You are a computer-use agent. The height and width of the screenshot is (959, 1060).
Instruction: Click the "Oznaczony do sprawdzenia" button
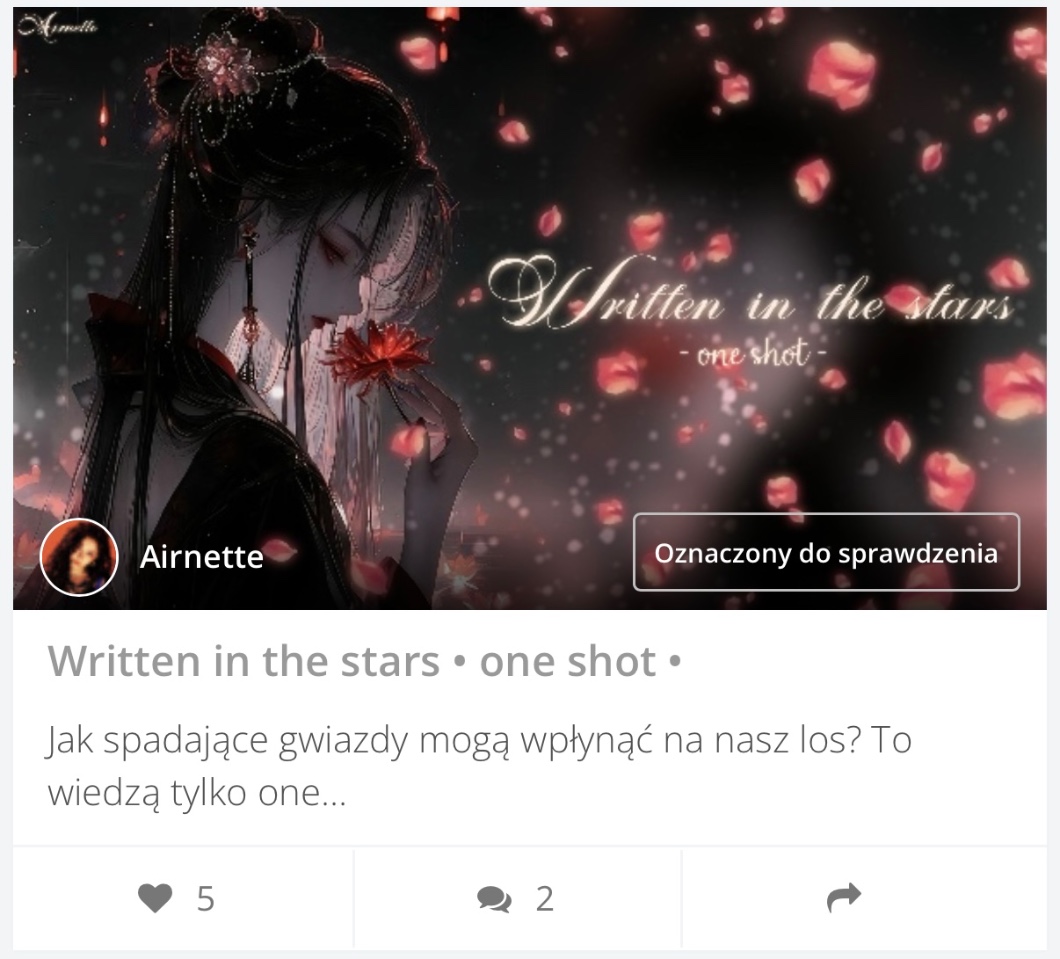point(826,552)
